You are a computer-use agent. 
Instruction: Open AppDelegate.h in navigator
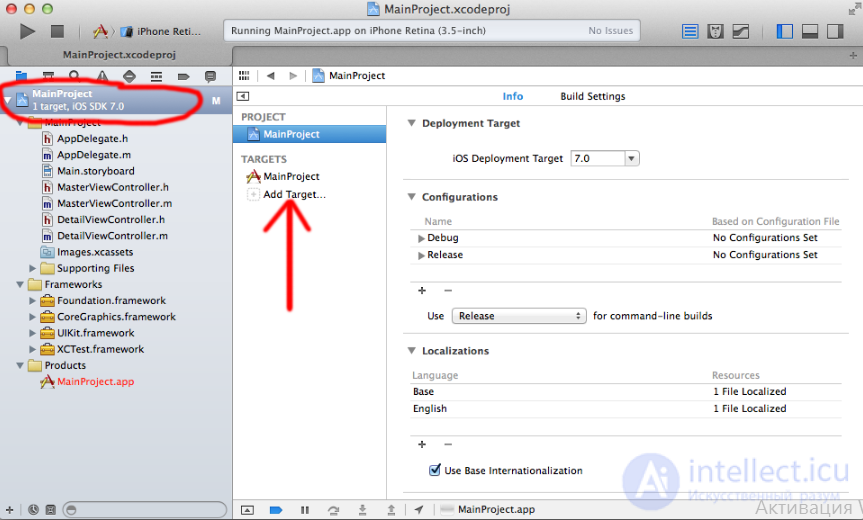(x=92, y=139)
